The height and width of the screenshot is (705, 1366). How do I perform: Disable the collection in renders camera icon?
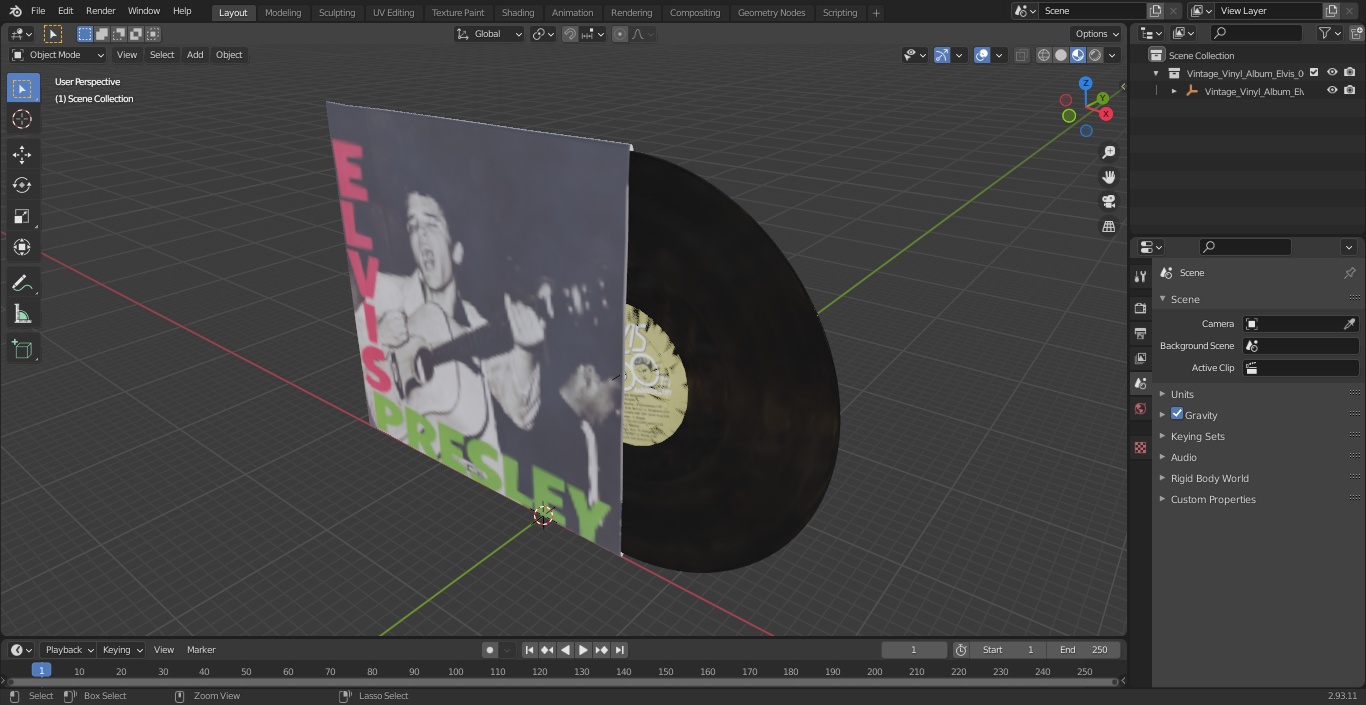(x=1349, y=73)
